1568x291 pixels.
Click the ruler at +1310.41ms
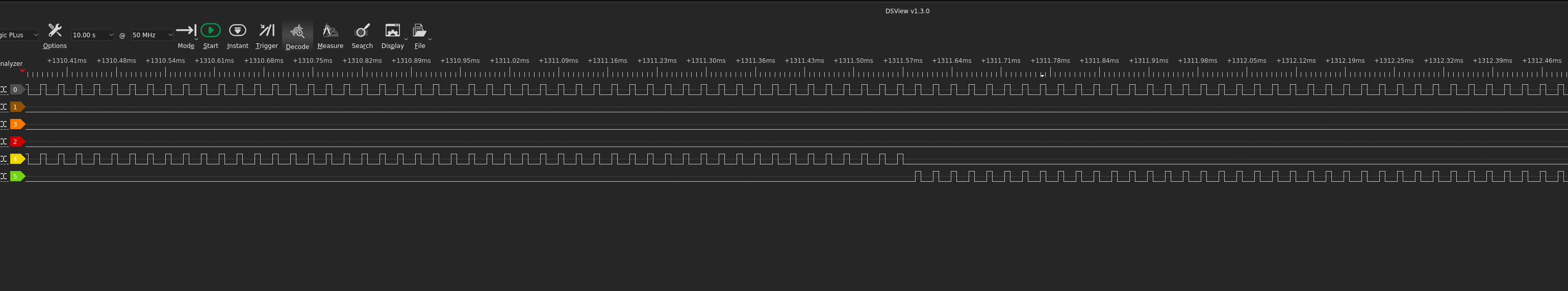67,60
